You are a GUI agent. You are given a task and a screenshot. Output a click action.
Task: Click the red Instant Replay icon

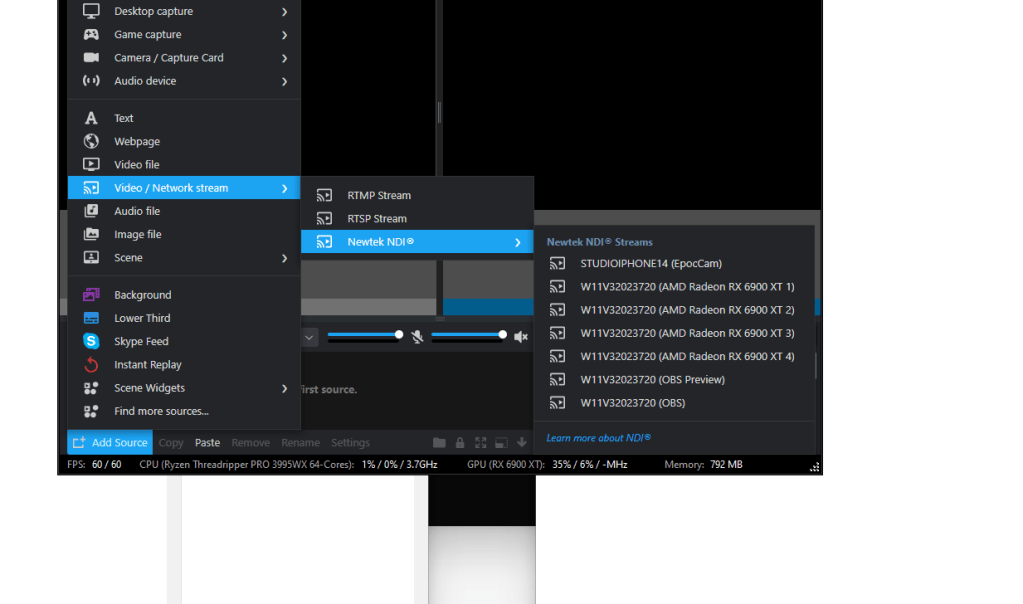point(91,365)
